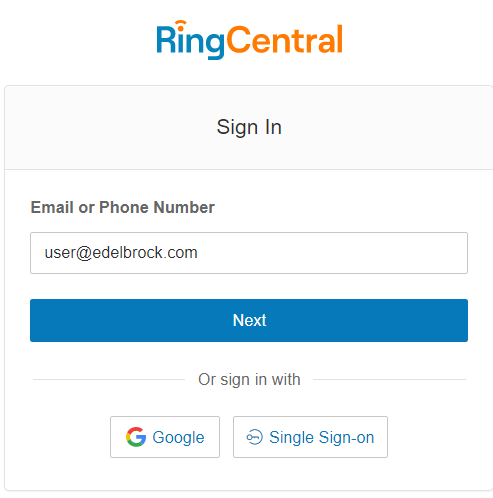Click the RingCentral logo
This screenshot has height=498, width=493.
coord(249,40)
